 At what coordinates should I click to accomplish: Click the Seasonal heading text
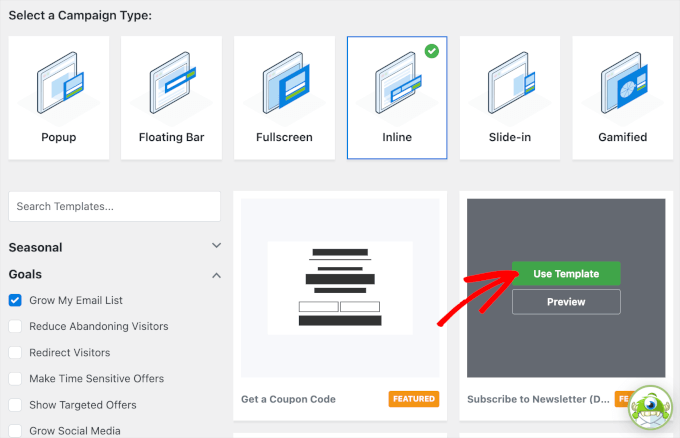click(x=36, y=247)
